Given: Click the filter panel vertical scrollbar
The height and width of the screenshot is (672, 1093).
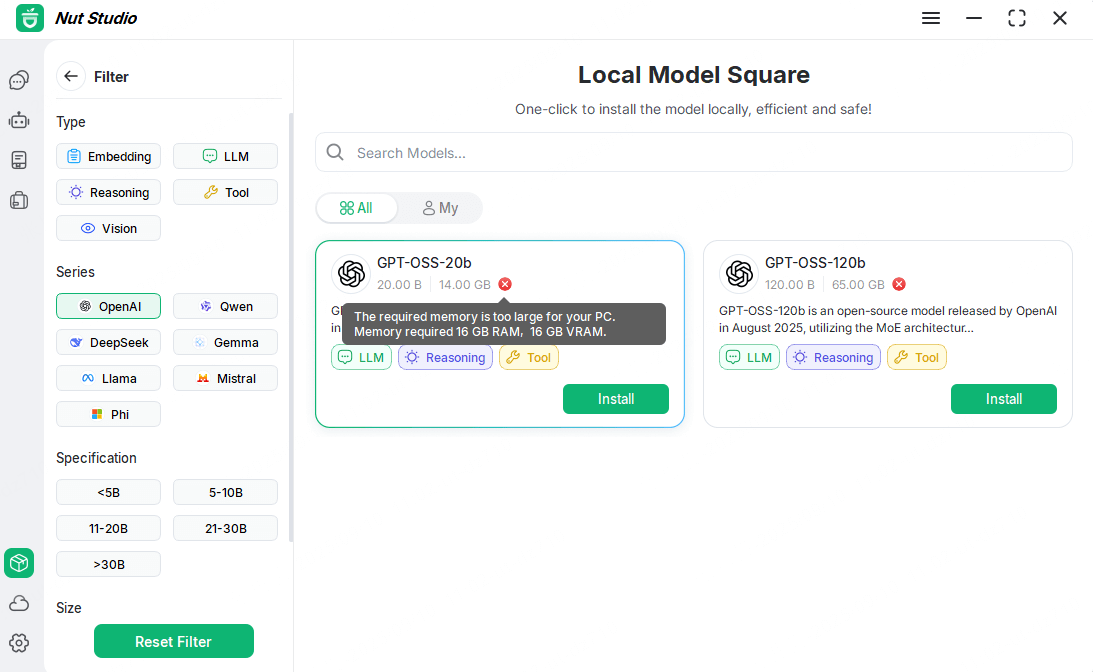Looking at the screenshot, I should (291, 328).
